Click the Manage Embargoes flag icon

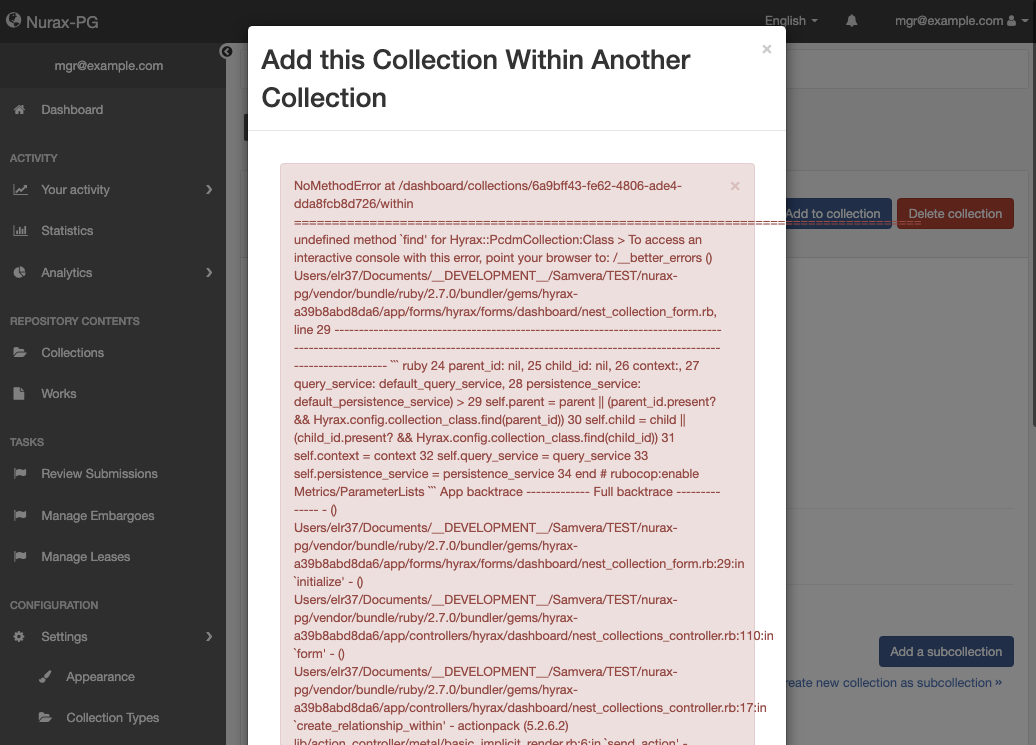tap(20, 515)
